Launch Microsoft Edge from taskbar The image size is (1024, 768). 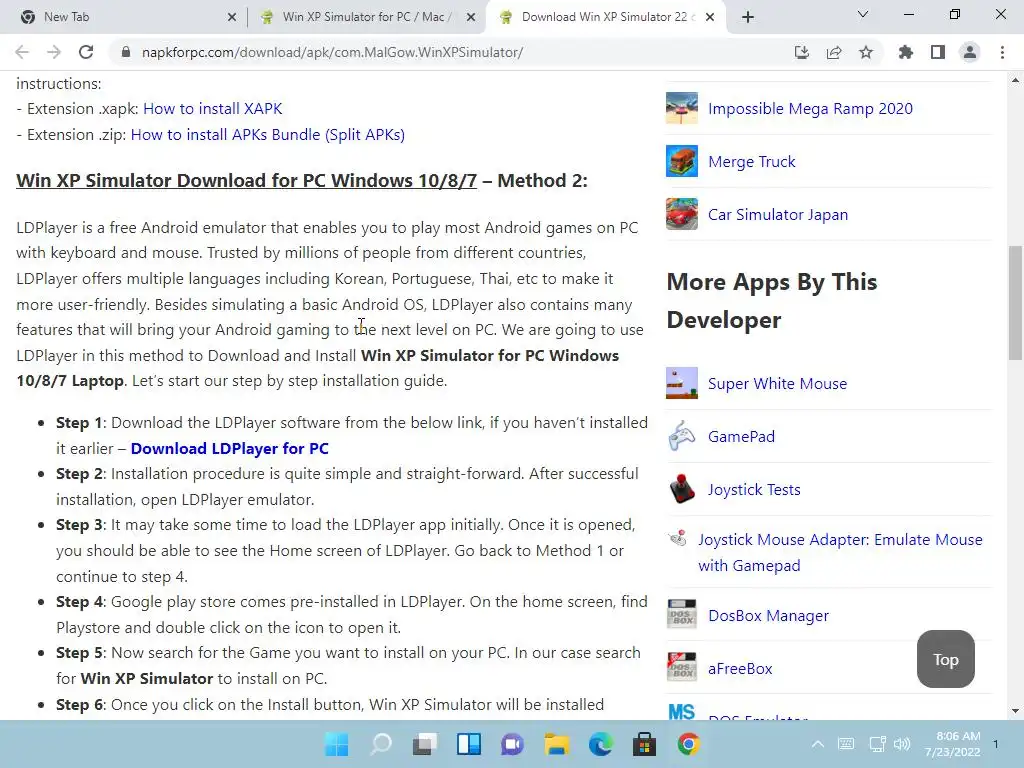point(601,744)
